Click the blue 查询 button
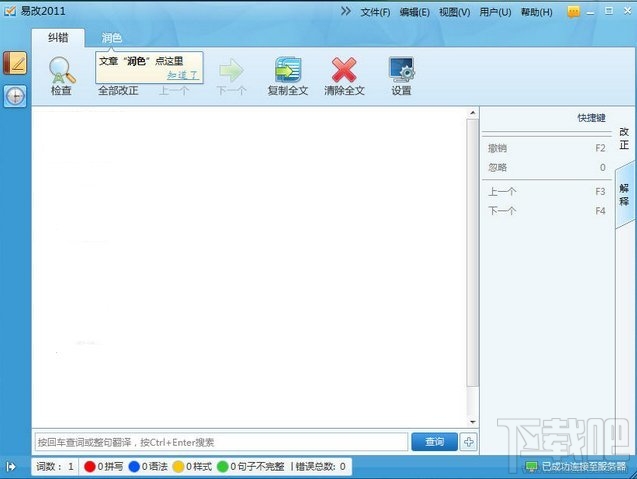This screenshot has height=479, width=637. (x=434, y=442)
